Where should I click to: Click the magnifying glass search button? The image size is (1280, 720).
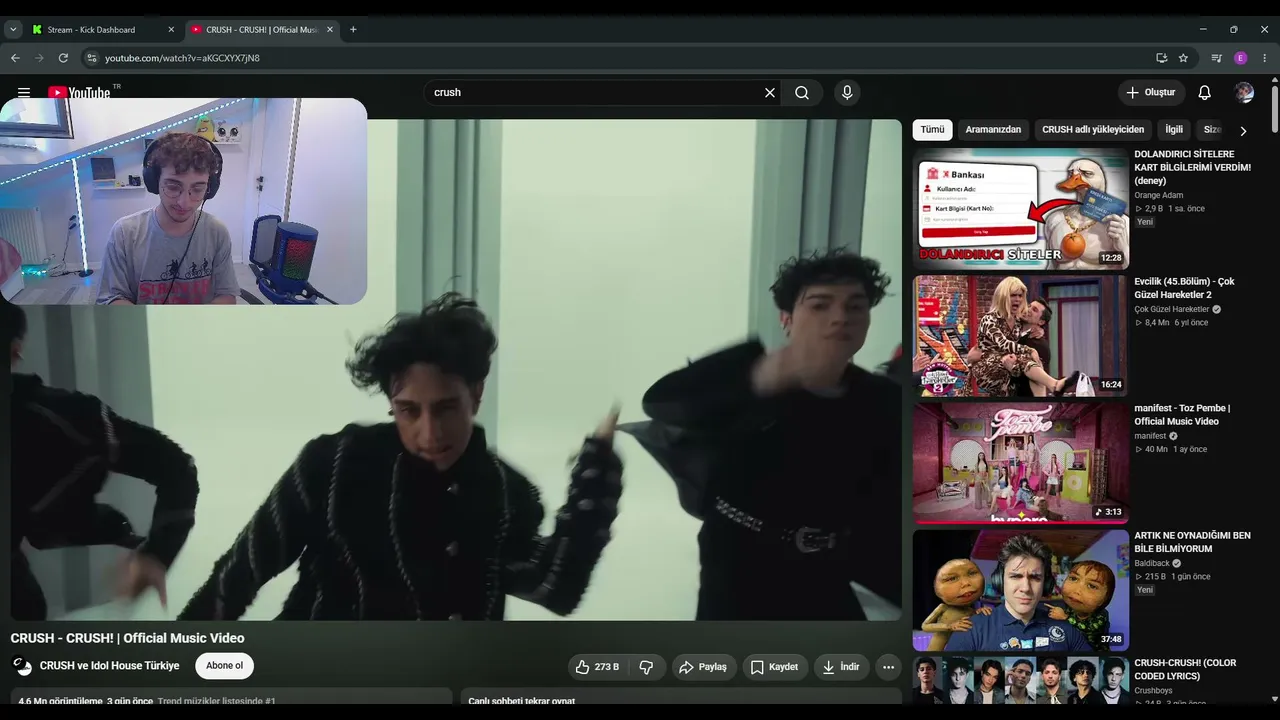click(802, 93)
